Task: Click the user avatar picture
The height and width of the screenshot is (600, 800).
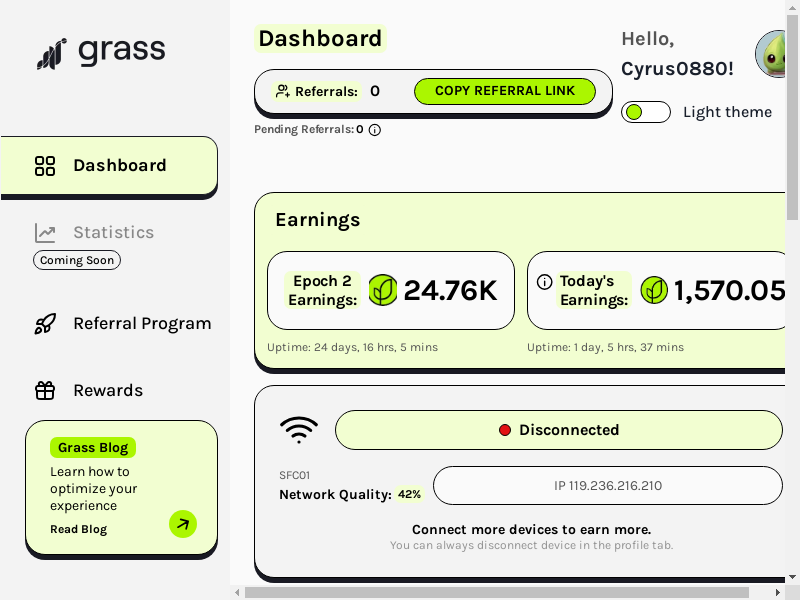Action: coord(770,54)
